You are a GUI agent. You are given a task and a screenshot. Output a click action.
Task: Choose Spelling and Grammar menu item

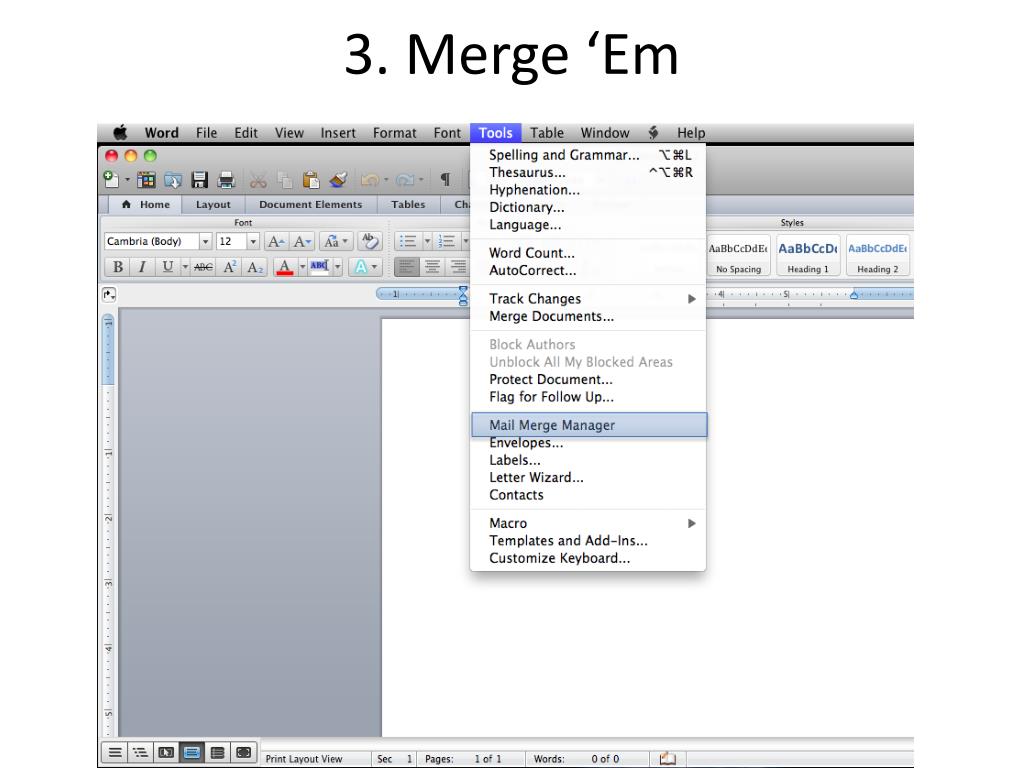[588, 155]
